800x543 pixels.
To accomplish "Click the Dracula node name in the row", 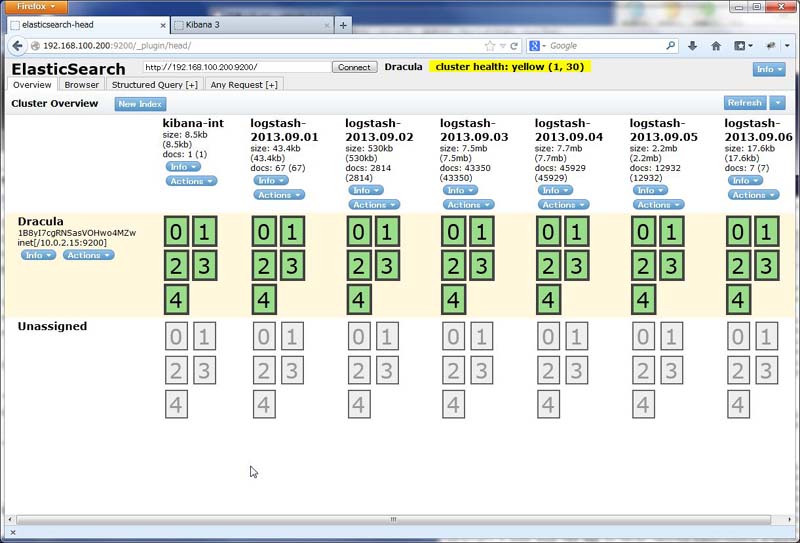I will pos(41,221).
